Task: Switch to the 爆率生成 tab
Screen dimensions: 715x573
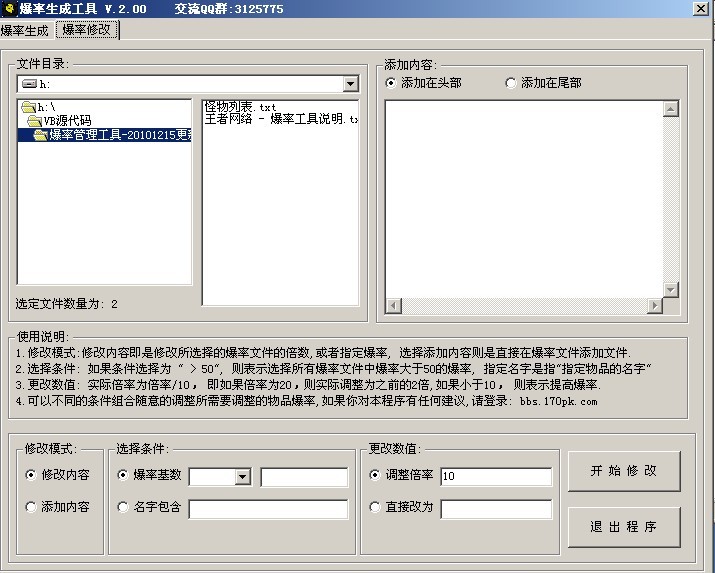Action: 24,31
